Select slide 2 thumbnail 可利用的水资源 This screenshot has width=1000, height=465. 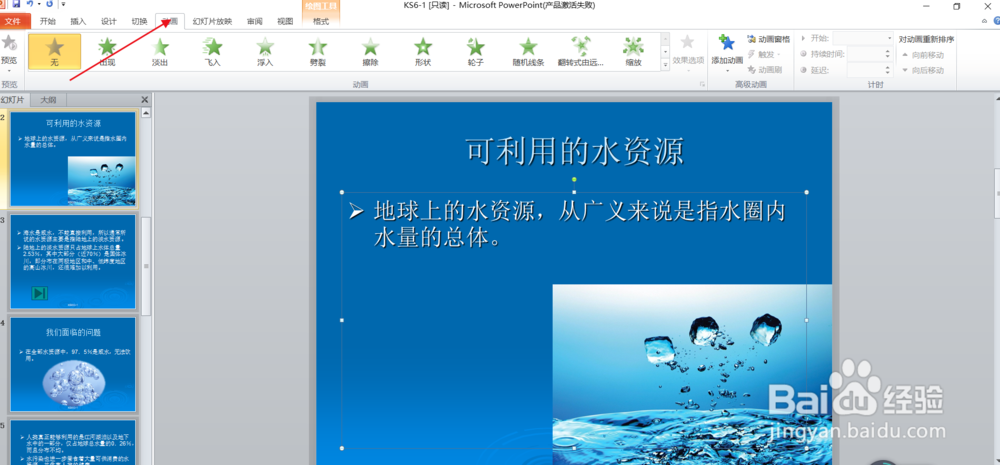click(73, 159)
